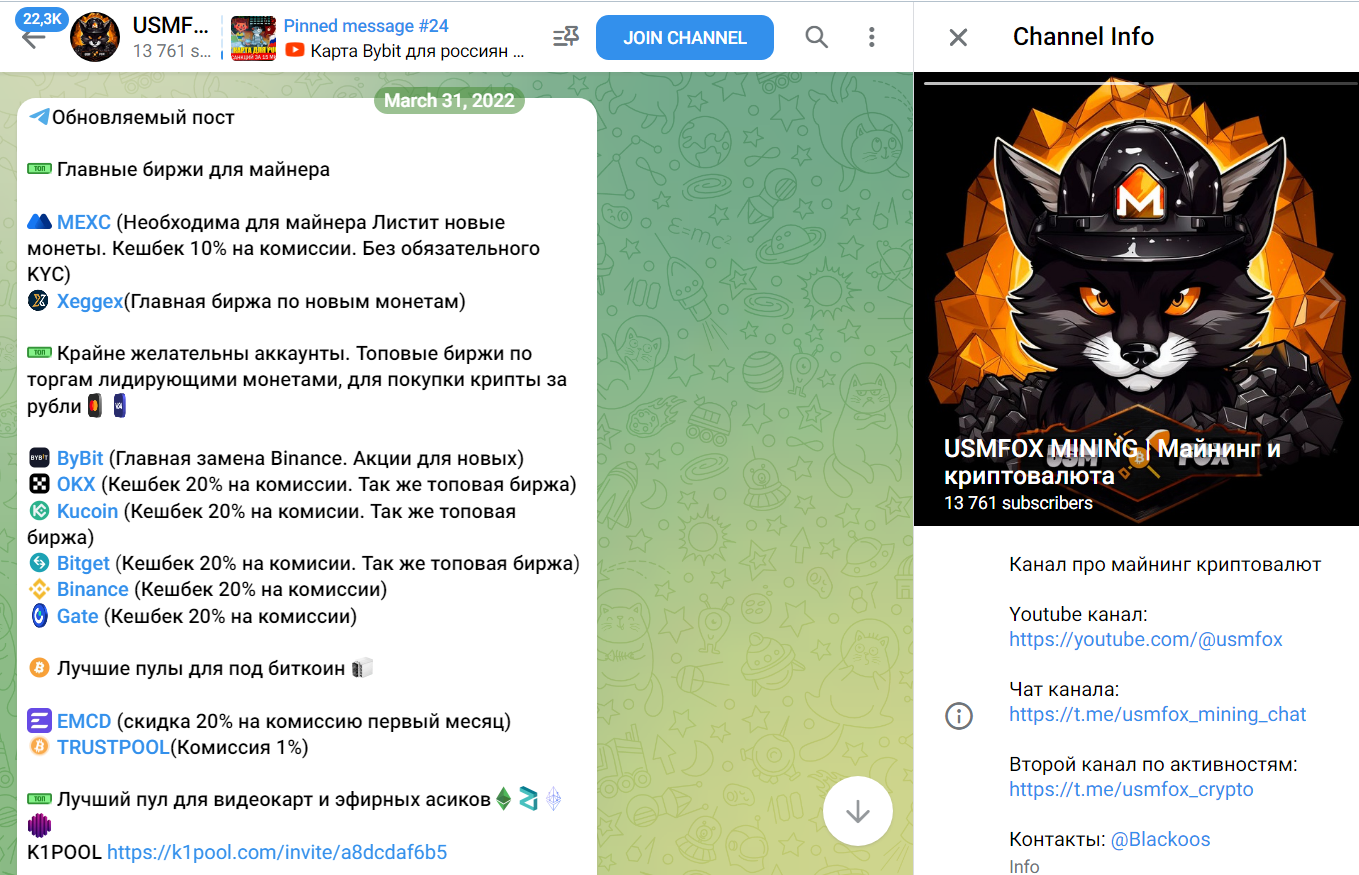Open the ByBit exchange link

pyautogui.click(x=80, y=458)
